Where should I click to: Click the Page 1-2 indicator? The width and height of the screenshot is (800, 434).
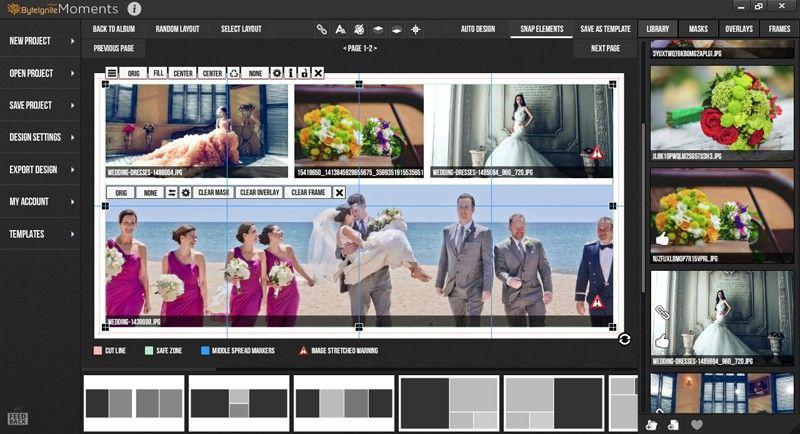pyautogui.click(x=360, y=48)
